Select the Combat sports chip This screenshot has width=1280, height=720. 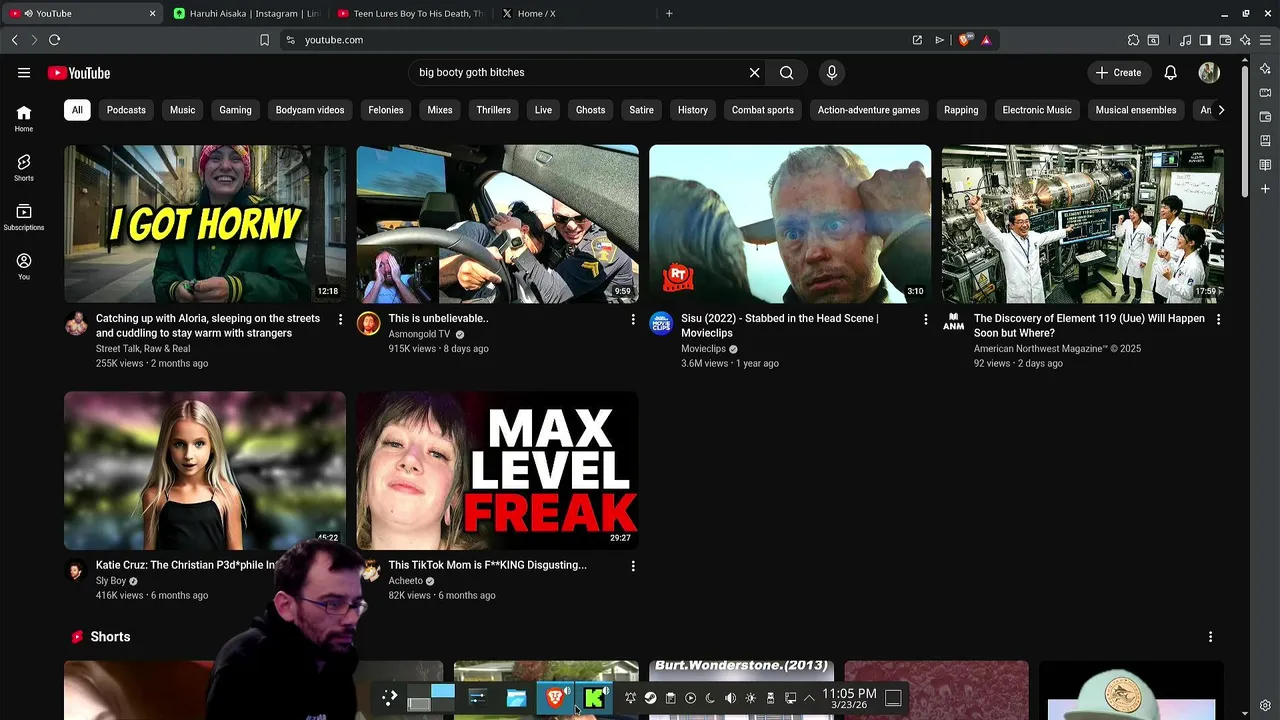tap(762, 110)
